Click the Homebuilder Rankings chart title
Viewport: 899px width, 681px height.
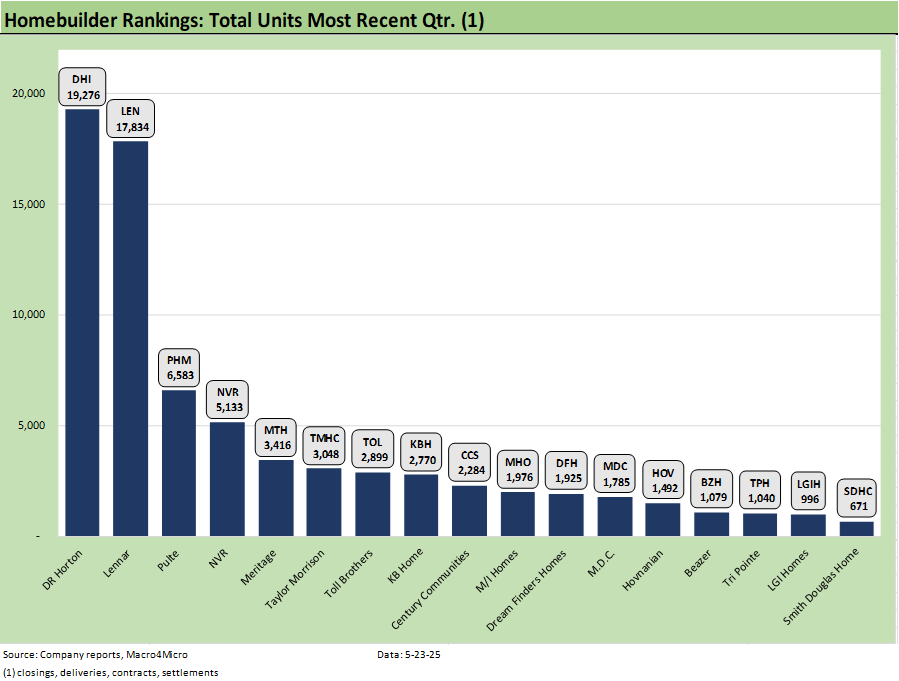point(244,20)
